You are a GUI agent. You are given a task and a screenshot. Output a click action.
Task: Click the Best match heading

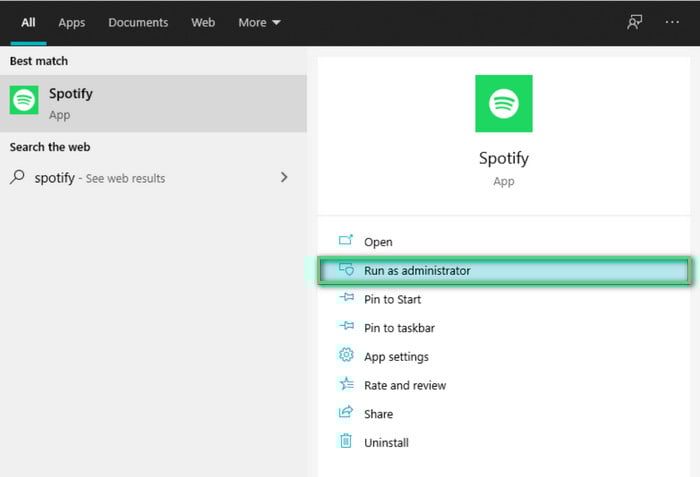39,61
